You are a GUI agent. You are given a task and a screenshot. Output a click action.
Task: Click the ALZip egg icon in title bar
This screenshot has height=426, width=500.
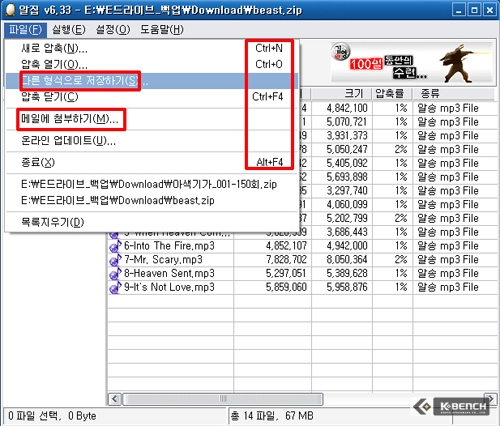(10, 10)
